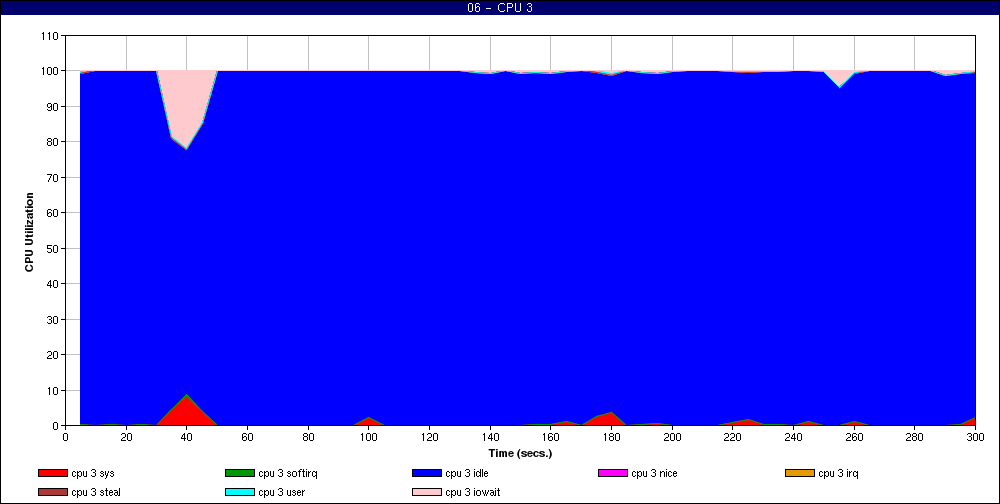Click the 'Time (secs.)' axis label
The image size is (1000, 504).
[520, 454]
